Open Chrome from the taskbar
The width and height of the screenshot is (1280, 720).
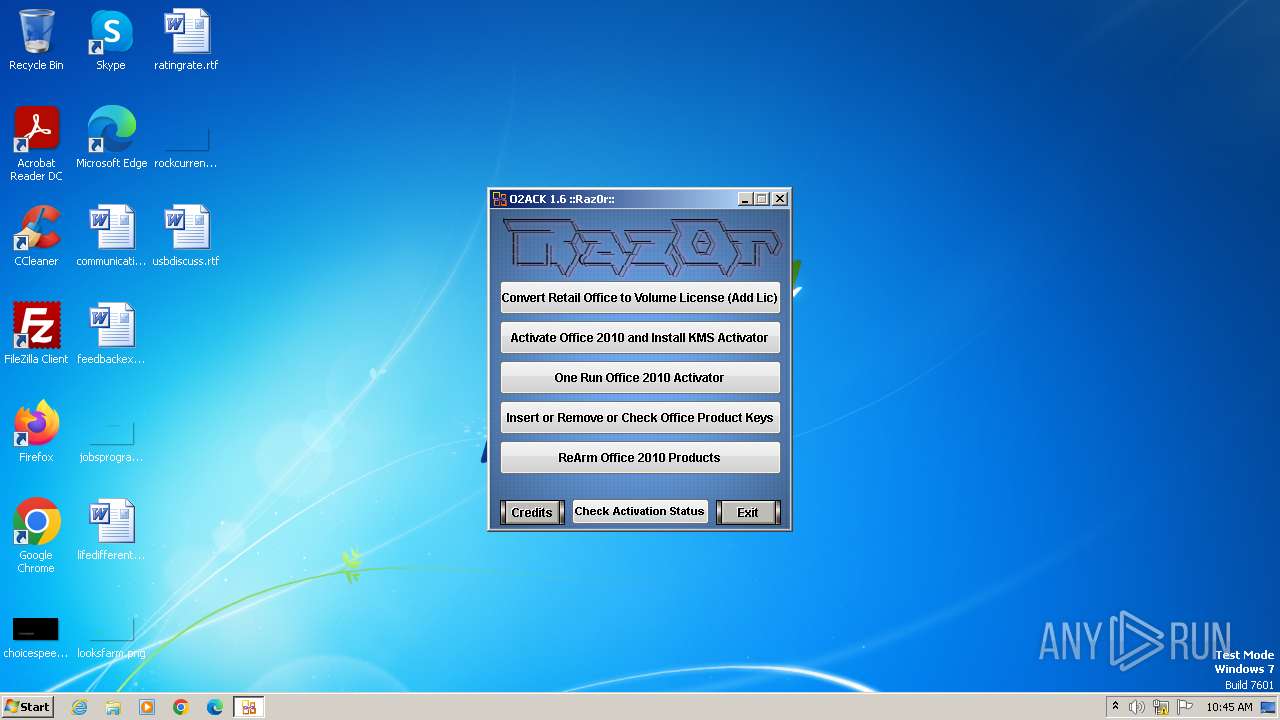181,707
